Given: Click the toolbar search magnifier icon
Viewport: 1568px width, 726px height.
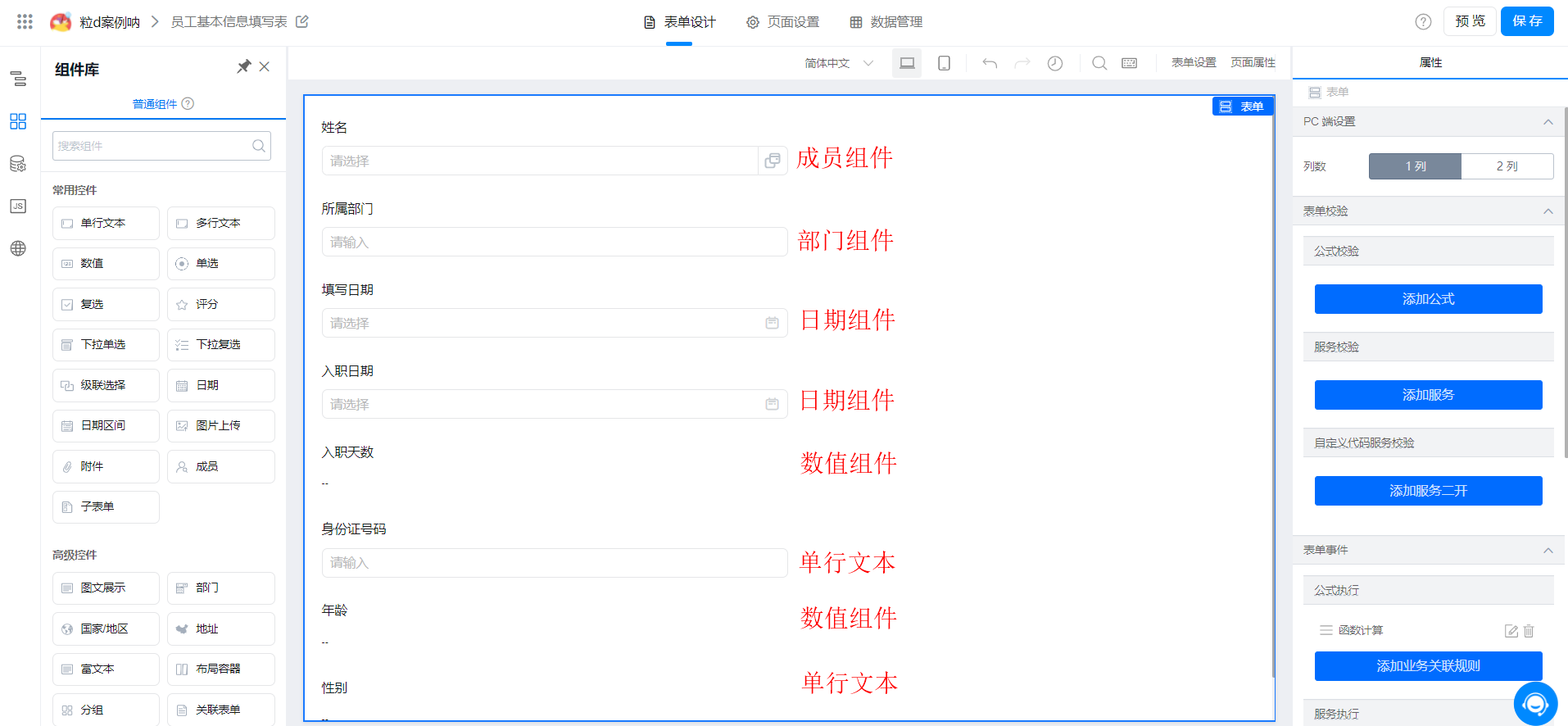Looking at the screenshot, I should (x=1099, y=63).
